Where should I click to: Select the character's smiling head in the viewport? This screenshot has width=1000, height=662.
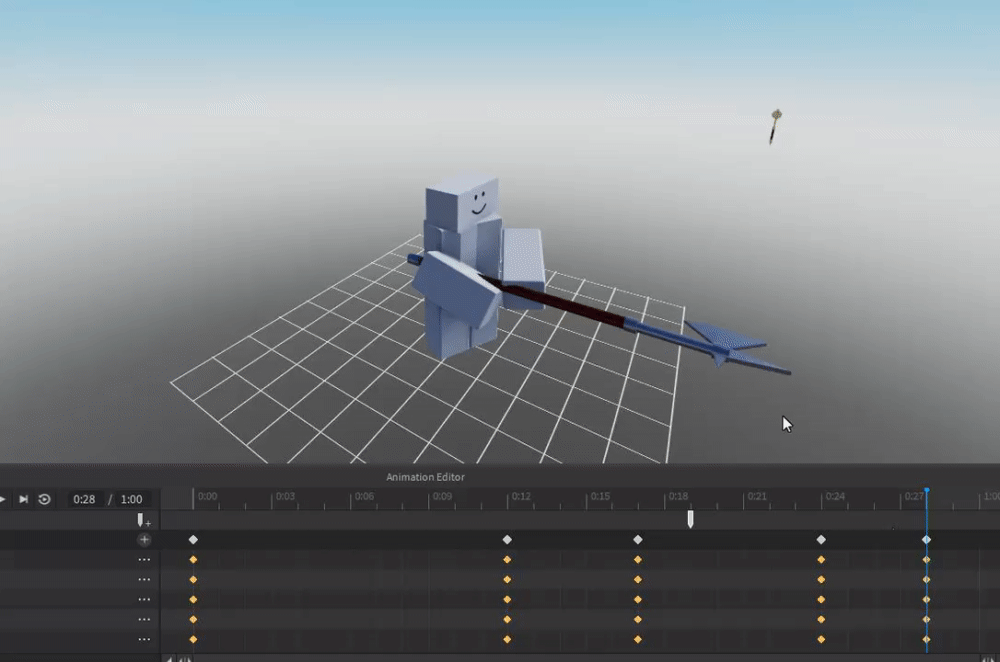pos(462,204)
